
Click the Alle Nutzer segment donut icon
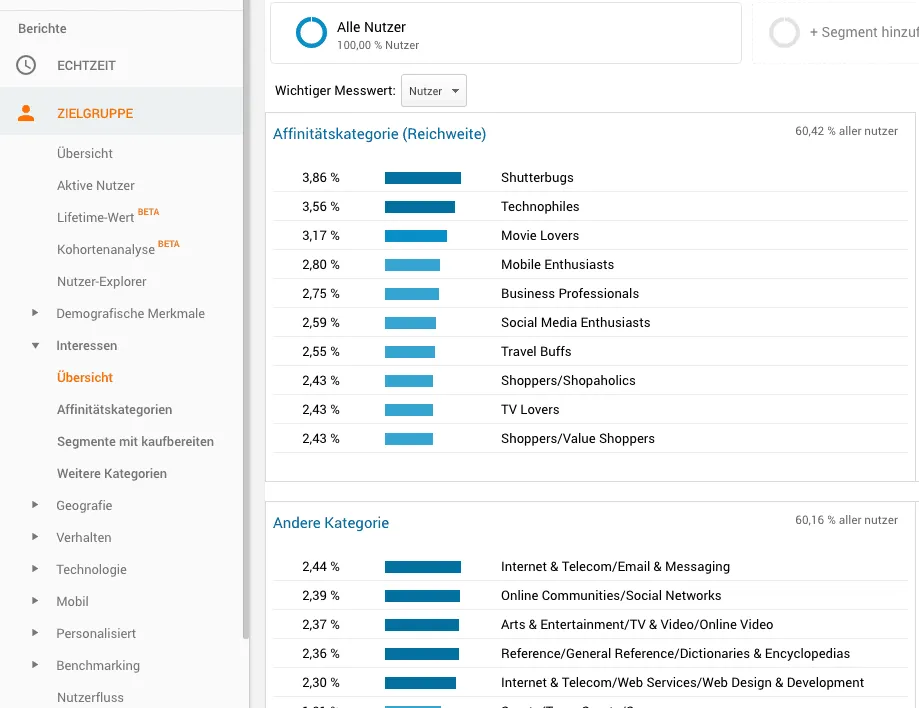(311, 32)
